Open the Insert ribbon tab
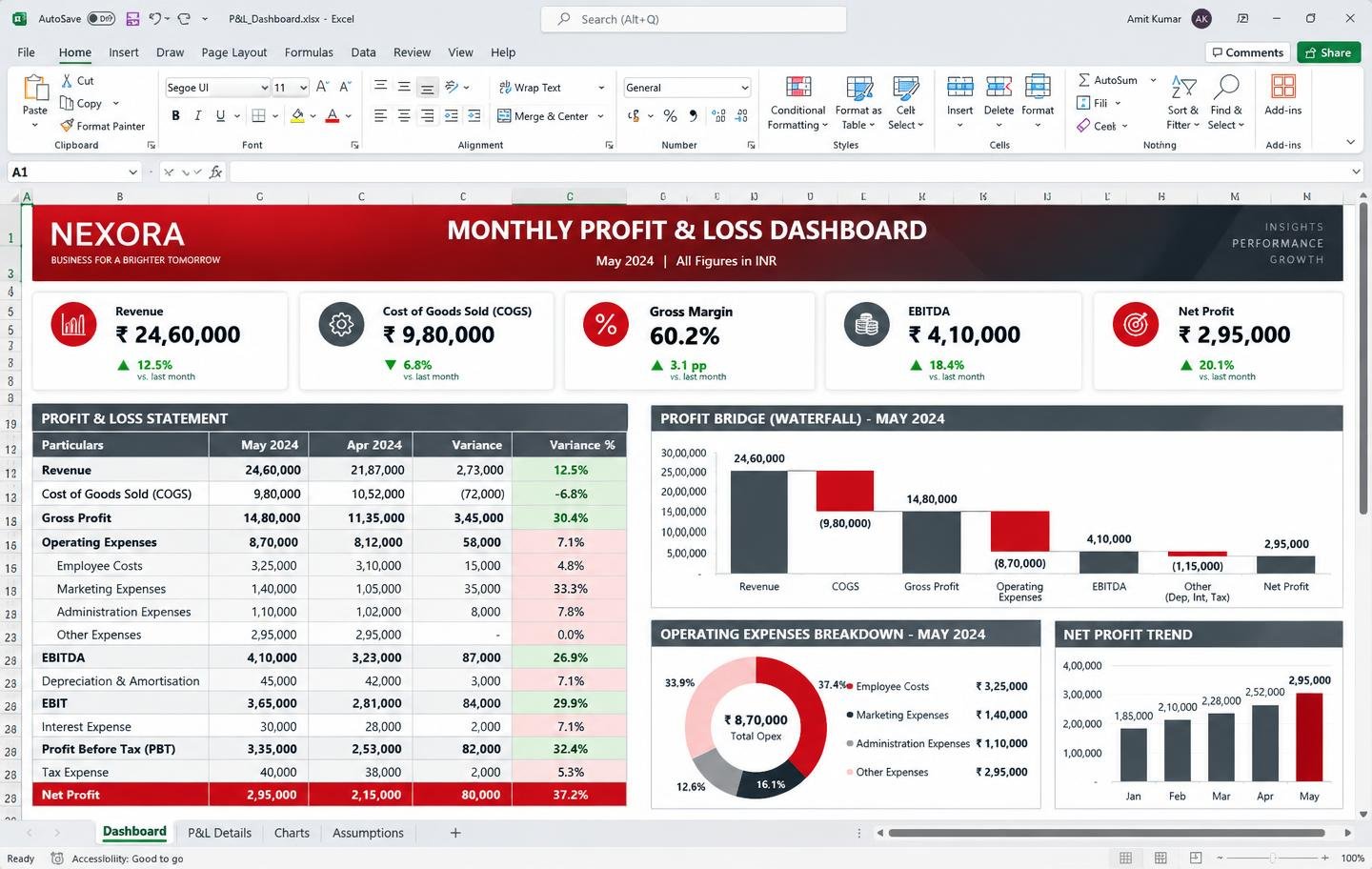The height and width of the screenshot is (869, 1372). pyautogui.click(x=124, y=52)
